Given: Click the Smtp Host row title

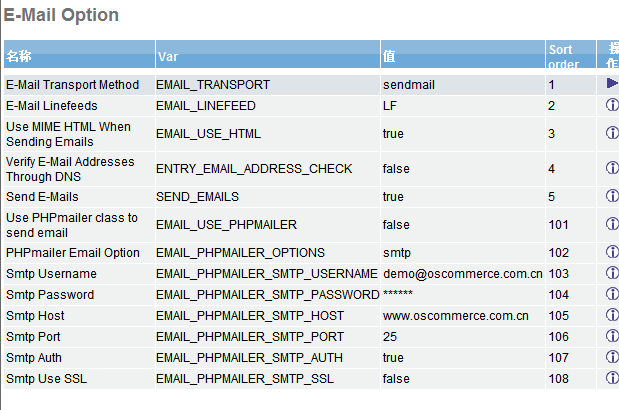Looking at the screenshot, I should pos(35,316).
